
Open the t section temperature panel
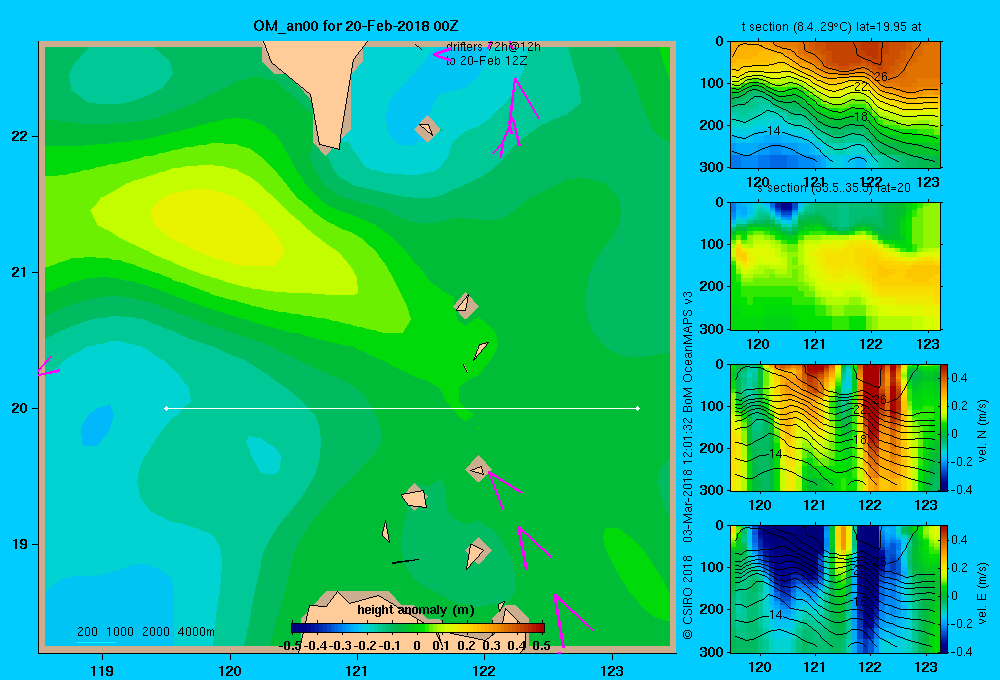pos(835,105)
